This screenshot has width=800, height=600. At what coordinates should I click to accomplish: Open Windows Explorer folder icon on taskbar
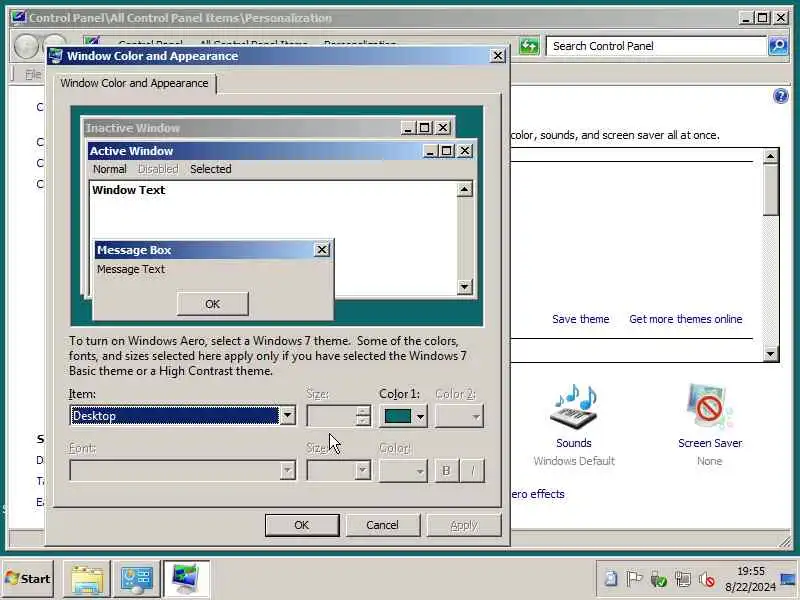(87, 579)
